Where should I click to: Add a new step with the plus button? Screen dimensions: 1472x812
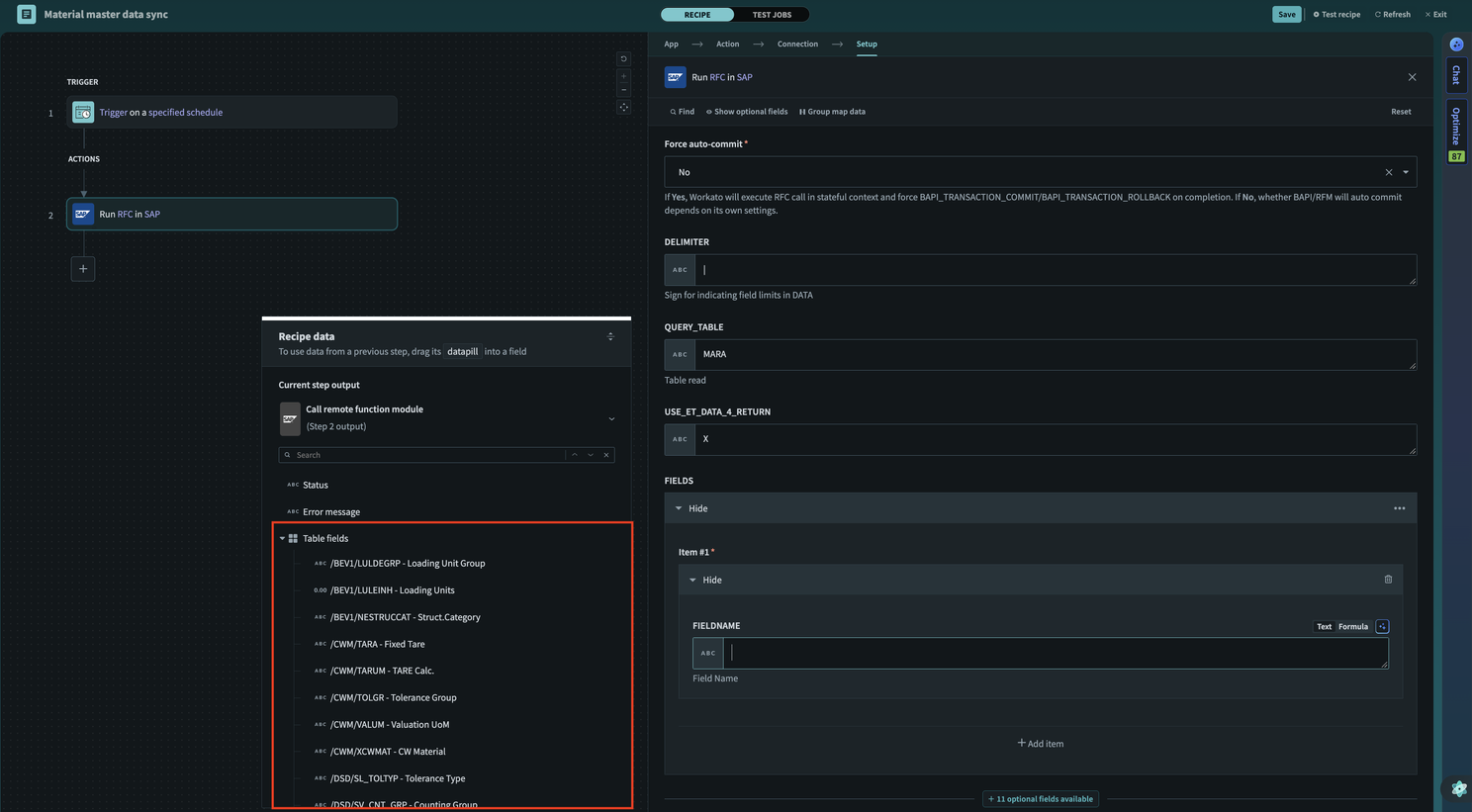point(83,269)
